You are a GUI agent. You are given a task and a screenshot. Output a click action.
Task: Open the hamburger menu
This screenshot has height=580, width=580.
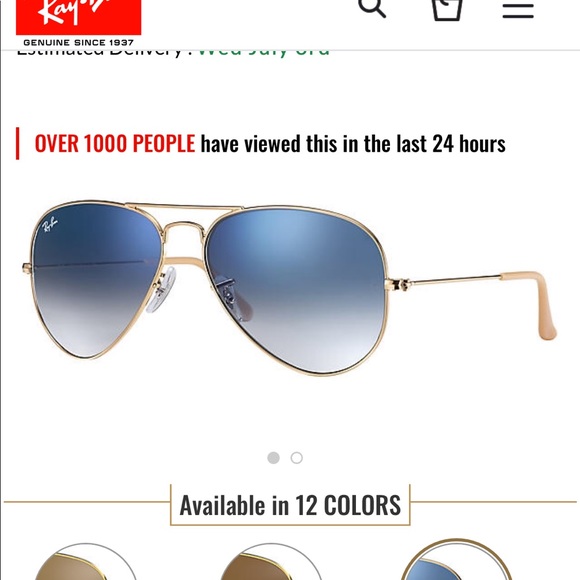[518, 10]
